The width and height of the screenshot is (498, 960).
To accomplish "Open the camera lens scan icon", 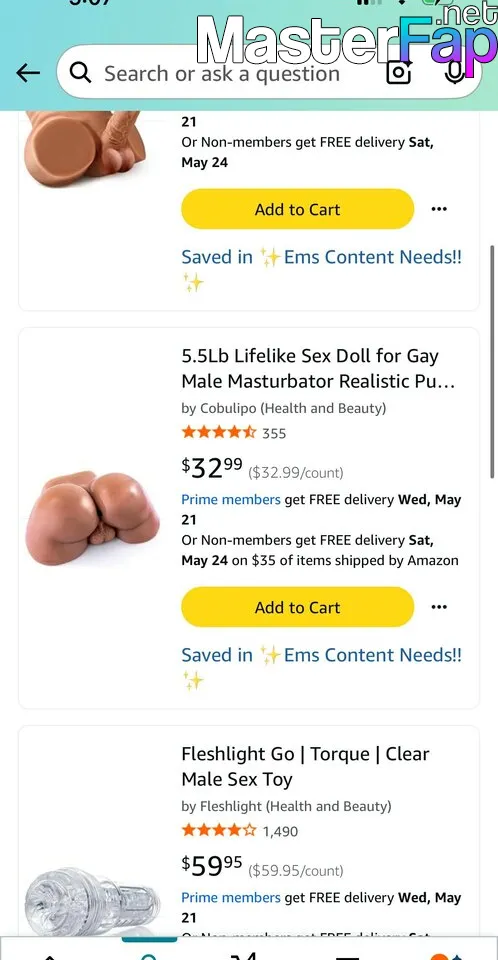I will coord(399,73).
